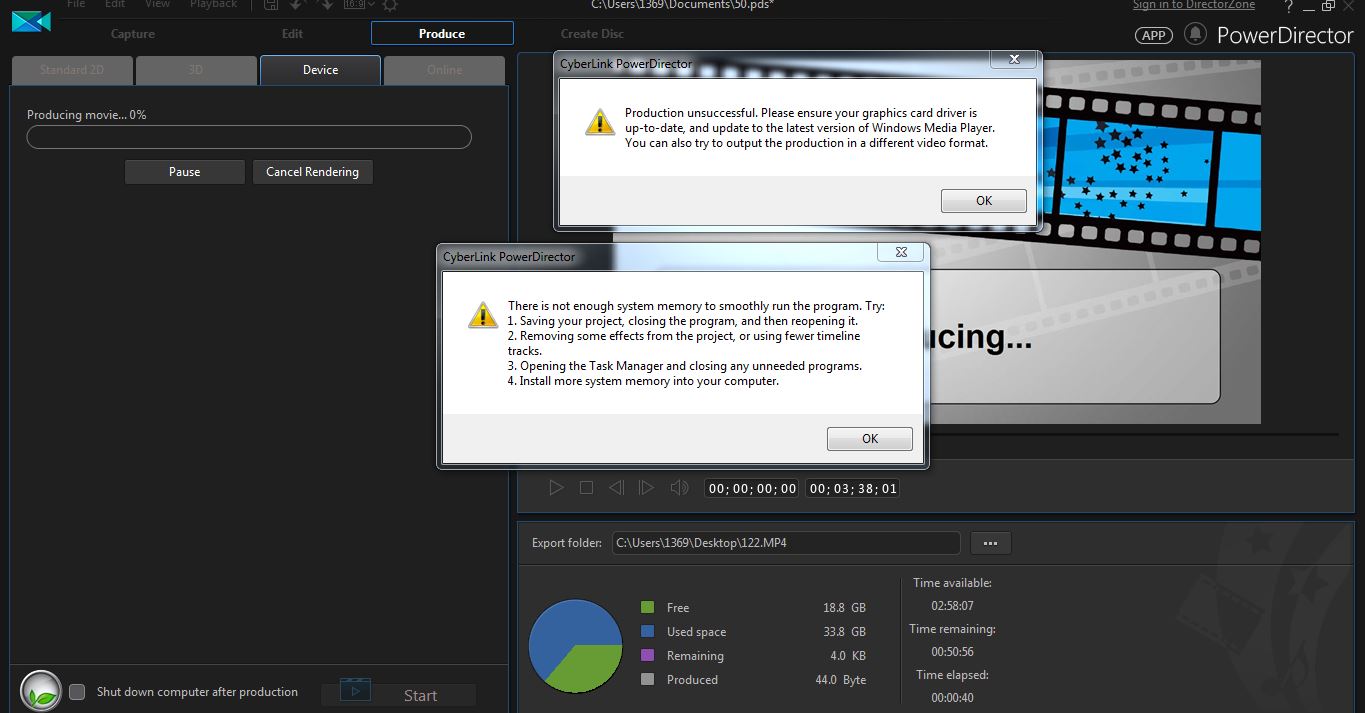The image size is (1365, 713).
Task: Click the stop button below the preview
Action: 587,488
